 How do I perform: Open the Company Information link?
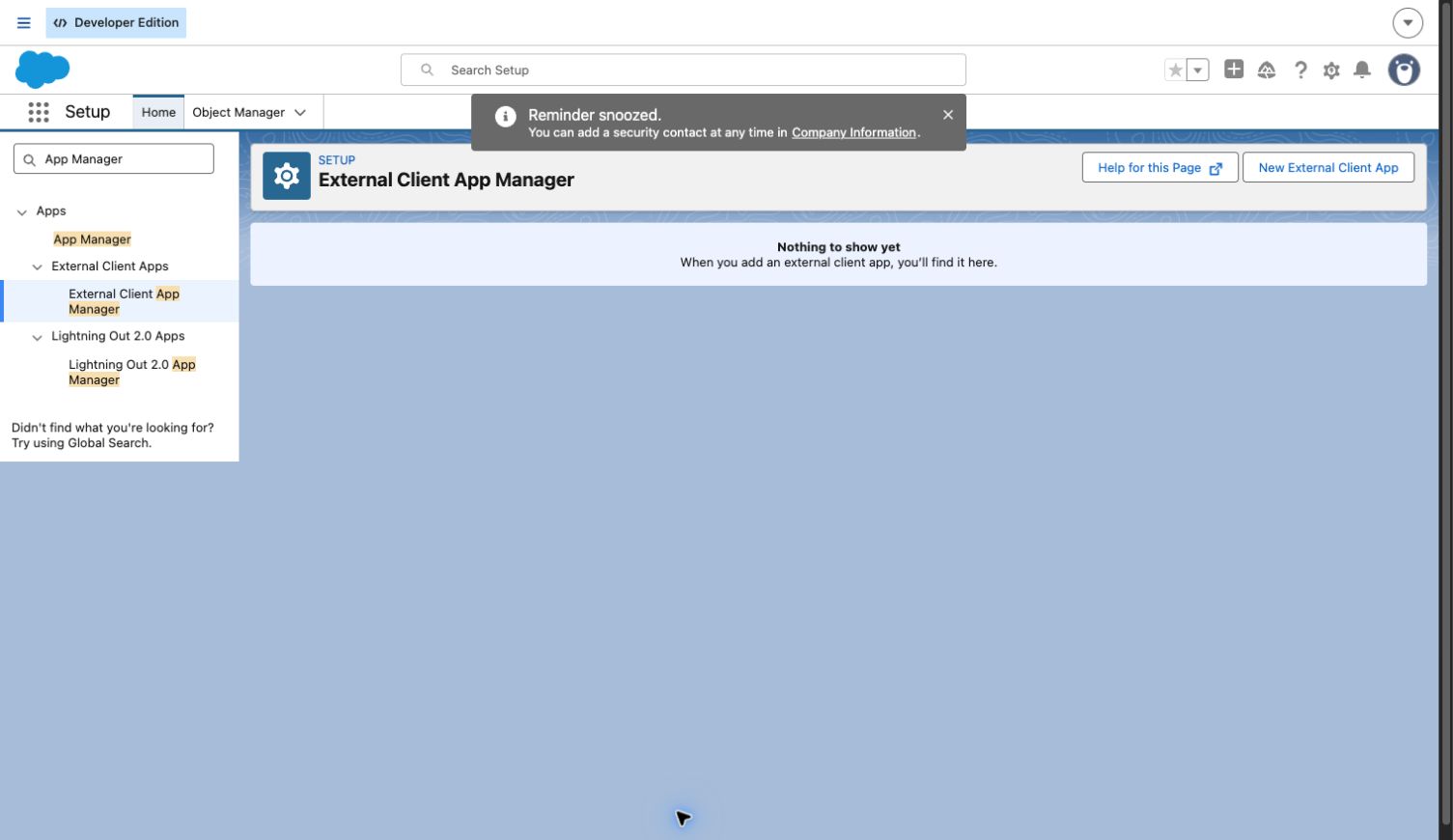(853, 132)
